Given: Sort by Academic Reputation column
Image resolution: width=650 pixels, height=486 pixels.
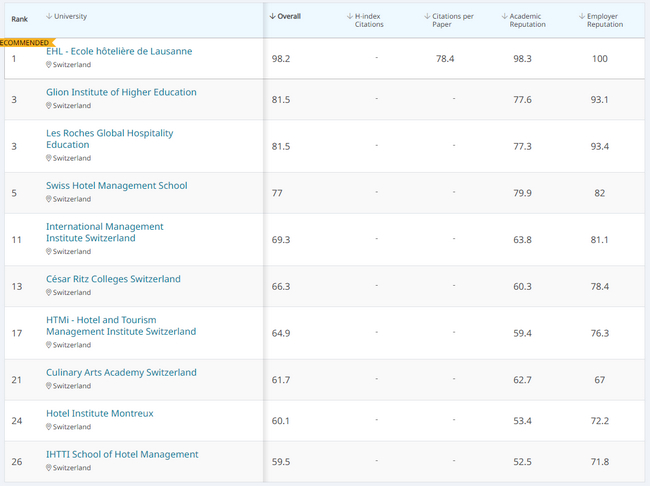Looking at the screenshot, I should coord(524,20).
